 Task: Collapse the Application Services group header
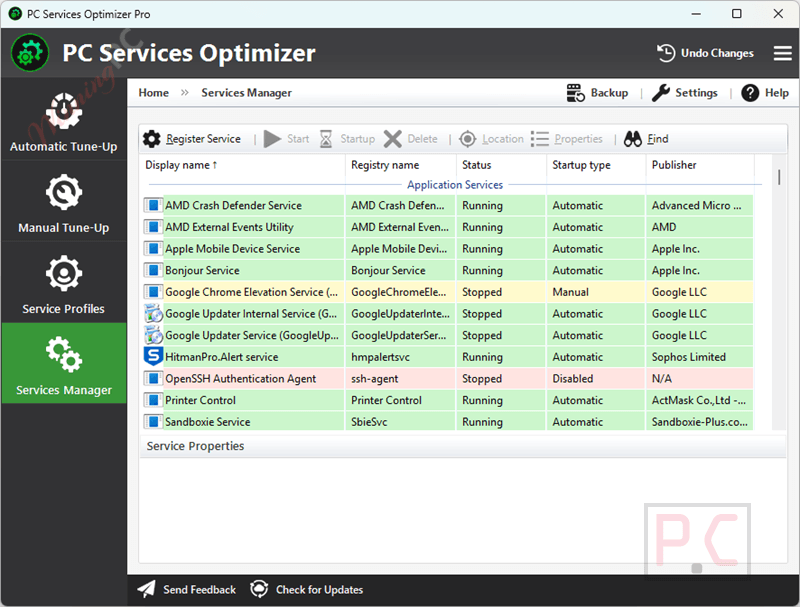(x=455, y=185)
